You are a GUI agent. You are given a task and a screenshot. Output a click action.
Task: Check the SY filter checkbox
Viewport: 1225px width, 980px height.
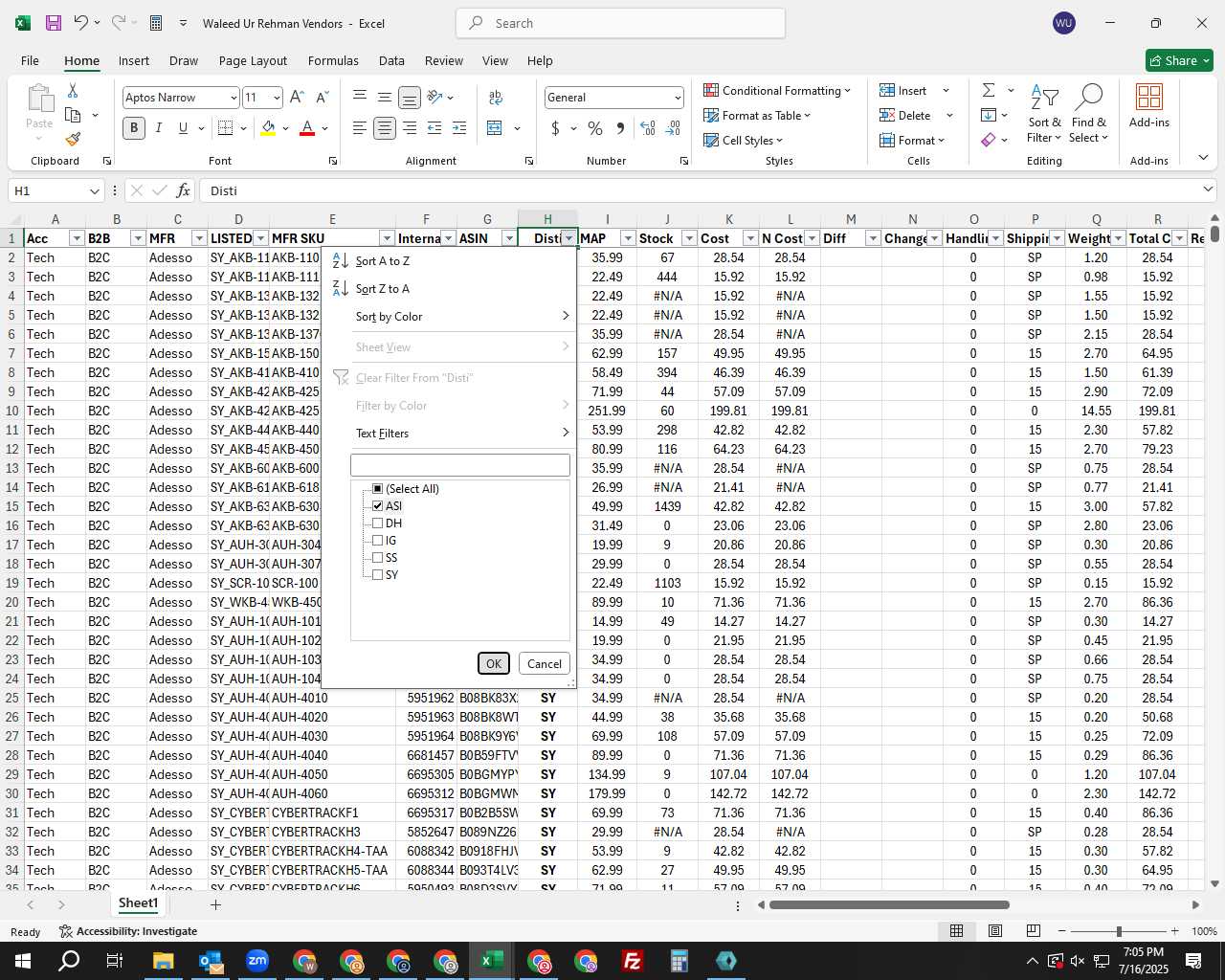click(x=377, y=575)
